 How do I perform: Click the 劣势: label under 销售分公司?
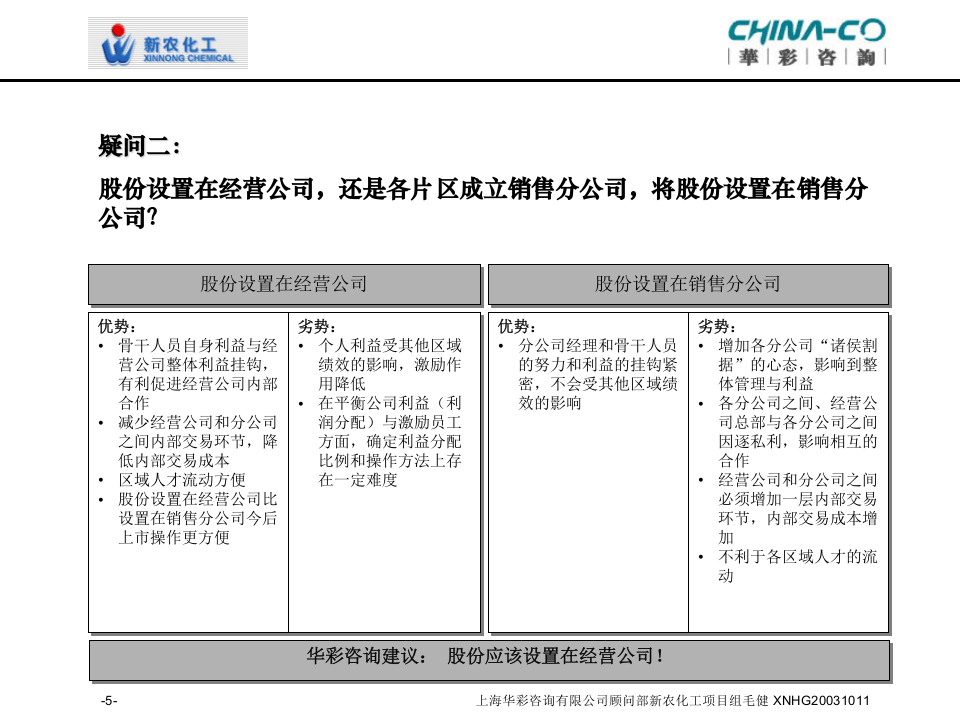pyautogui.click(x=717, y=326)
